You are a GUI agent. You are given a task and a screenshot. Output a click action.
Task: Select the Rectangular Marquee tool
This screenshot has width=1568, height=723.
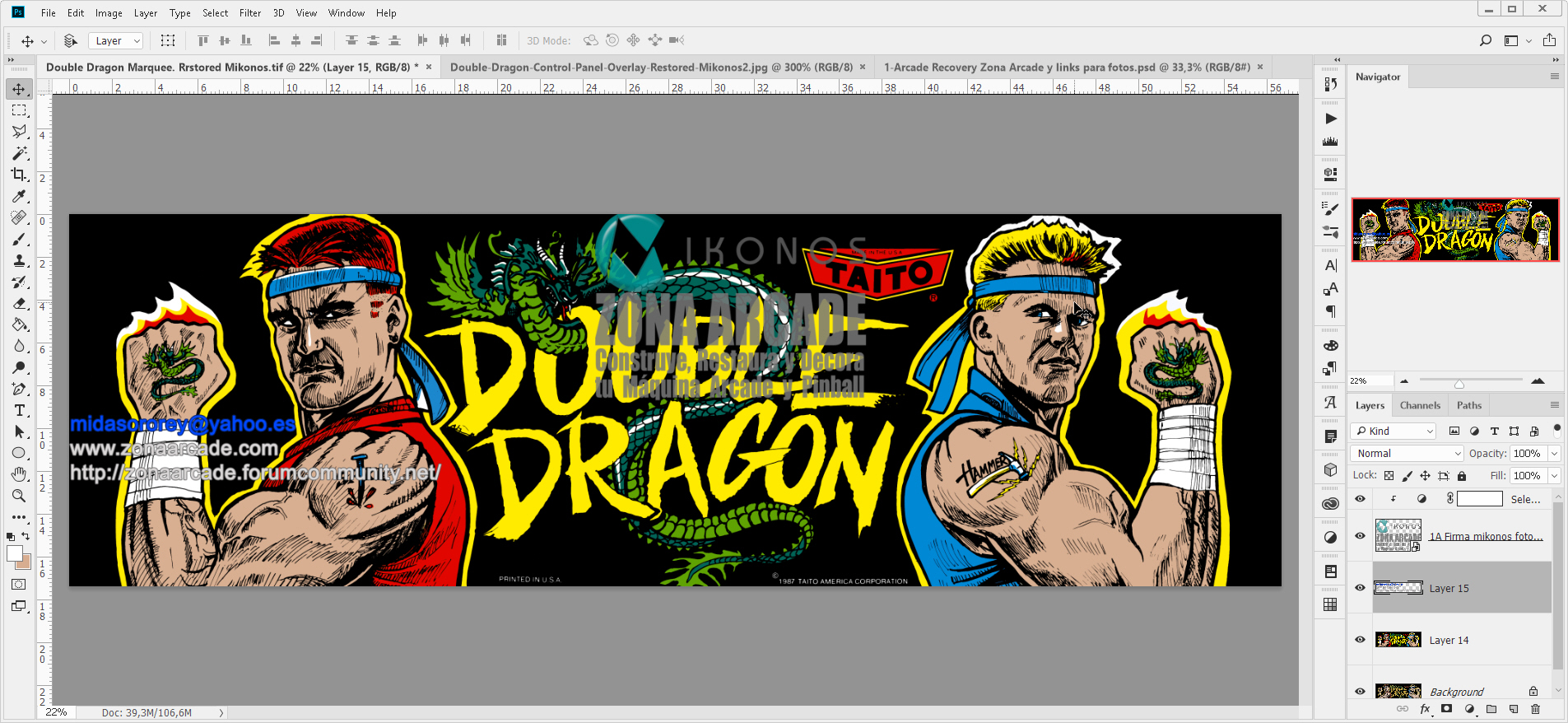(19, 110)
